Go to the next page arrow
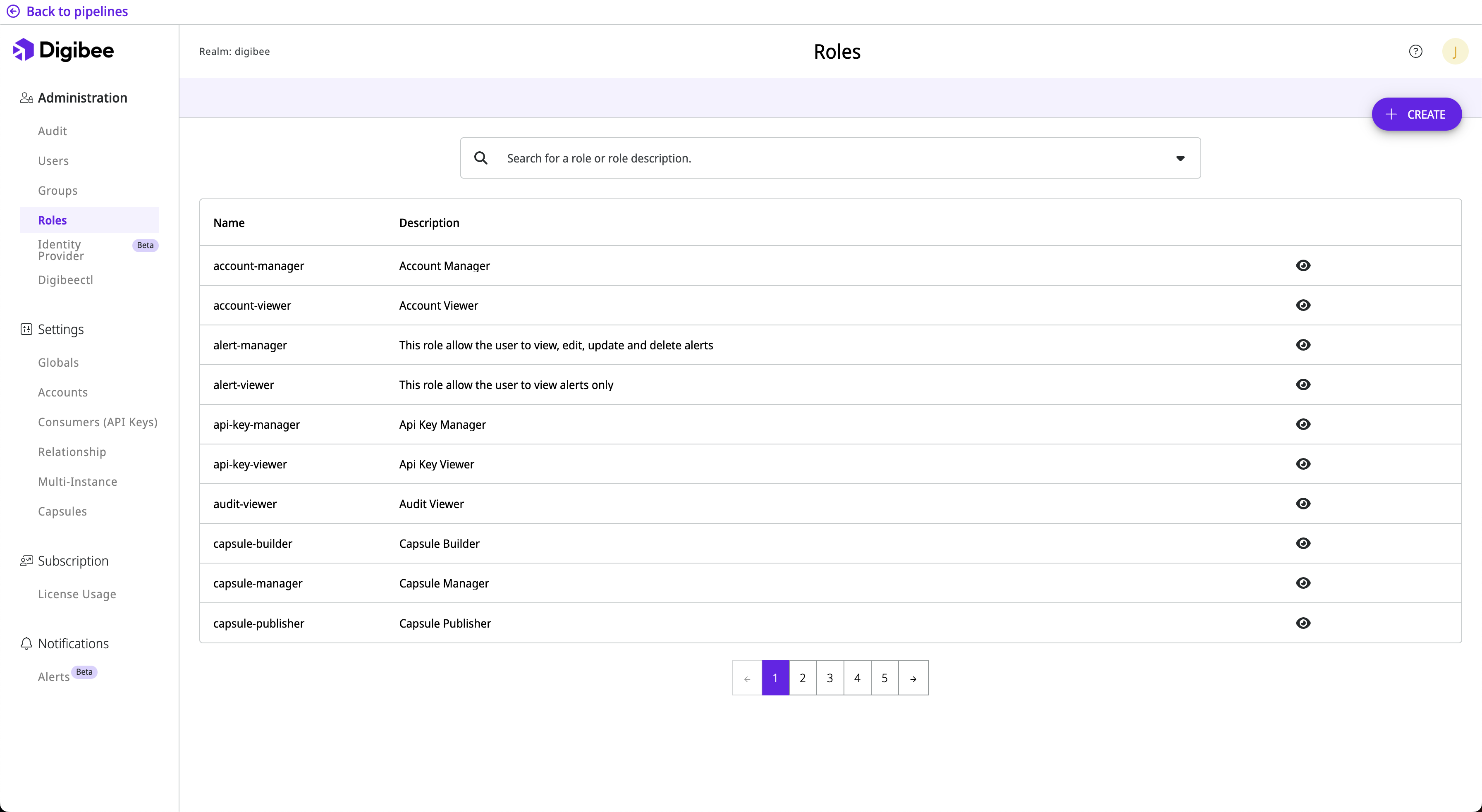Viewport: 1482px width, 812px height. [x=913, y=678]
